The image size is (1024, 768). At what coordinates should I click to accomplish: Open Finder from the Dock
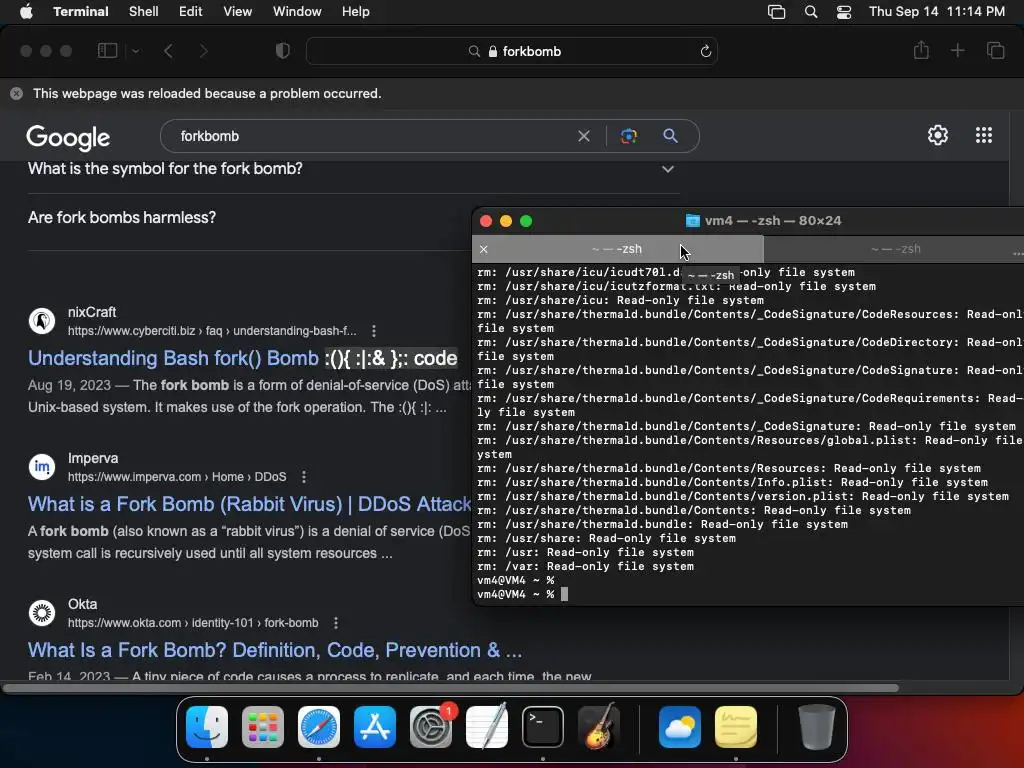coord(207,727)
